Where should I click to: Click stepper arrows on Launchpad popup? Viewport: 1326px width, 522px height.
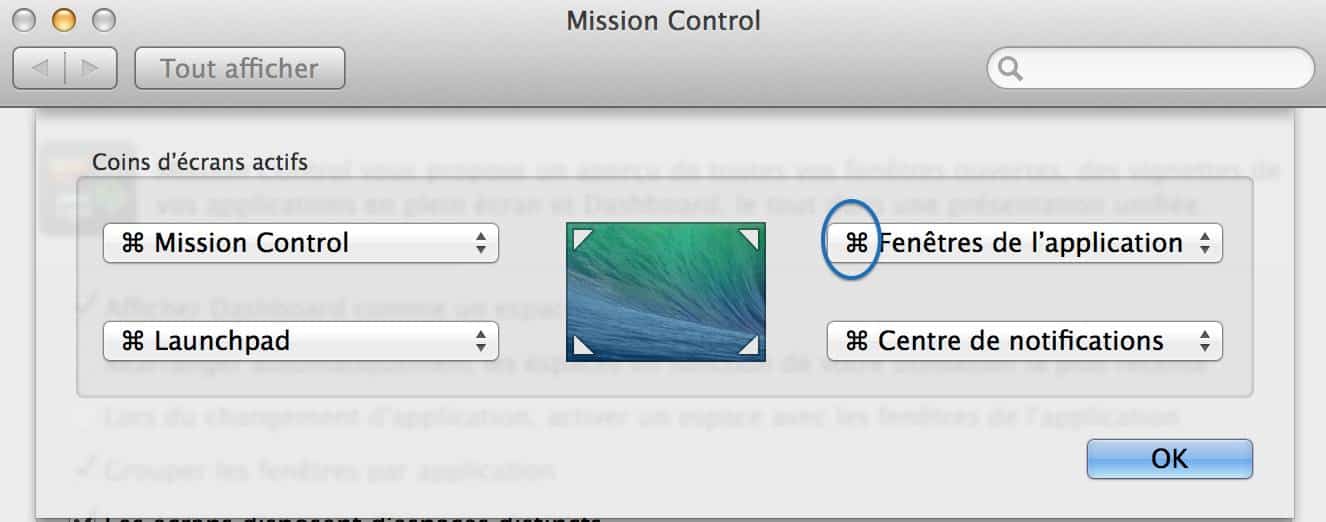pyautogui.click(x=481, y=341)
